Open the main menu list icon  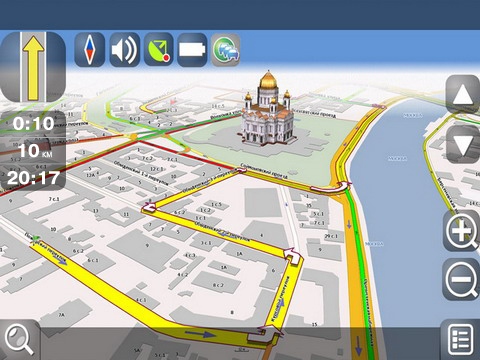click(x=461, y=339)
